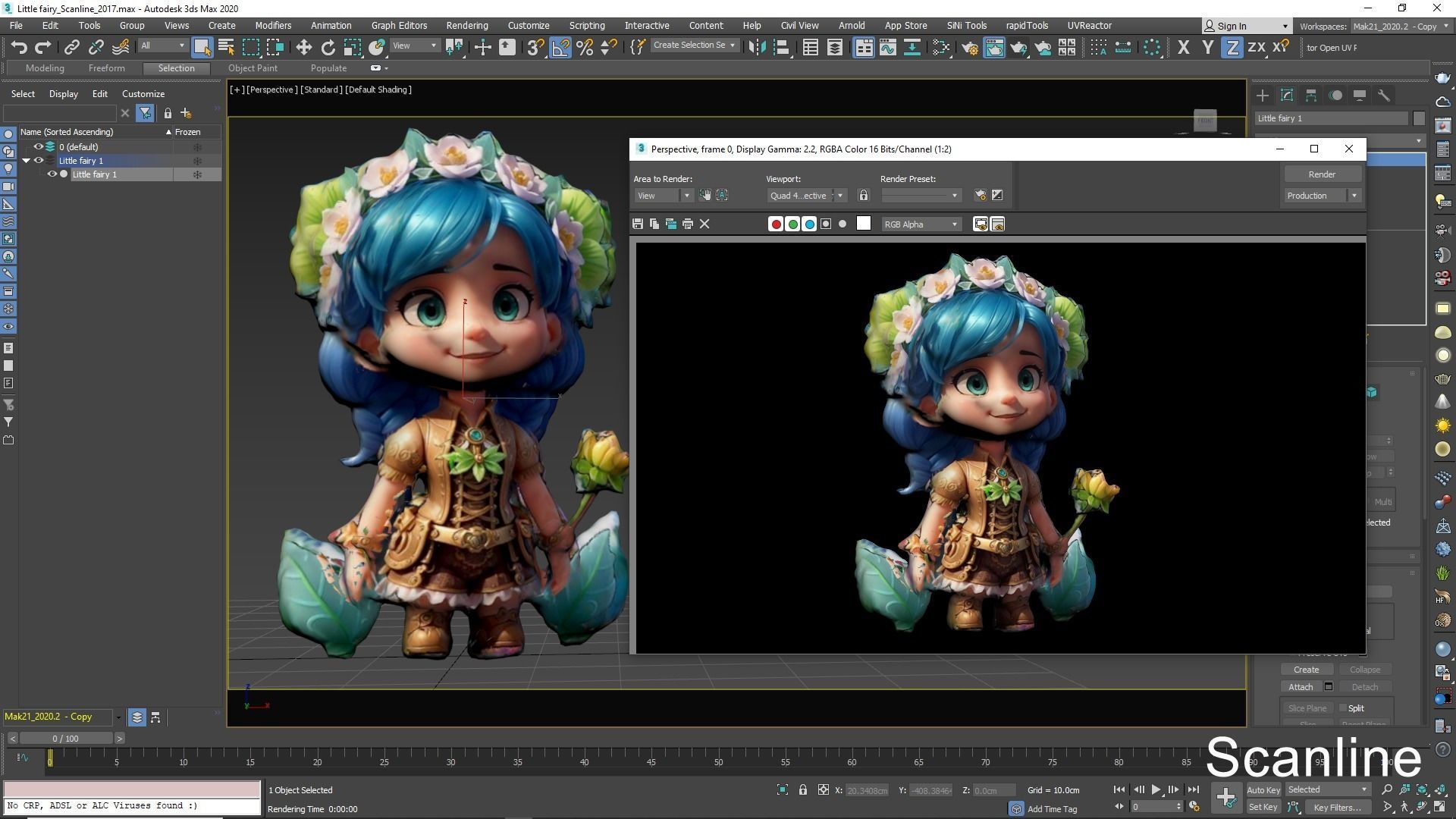Lock the render viewport with padlock icon
This screenshot has width=1456, height=819.
pyautogui.click(x=863, y=196)
